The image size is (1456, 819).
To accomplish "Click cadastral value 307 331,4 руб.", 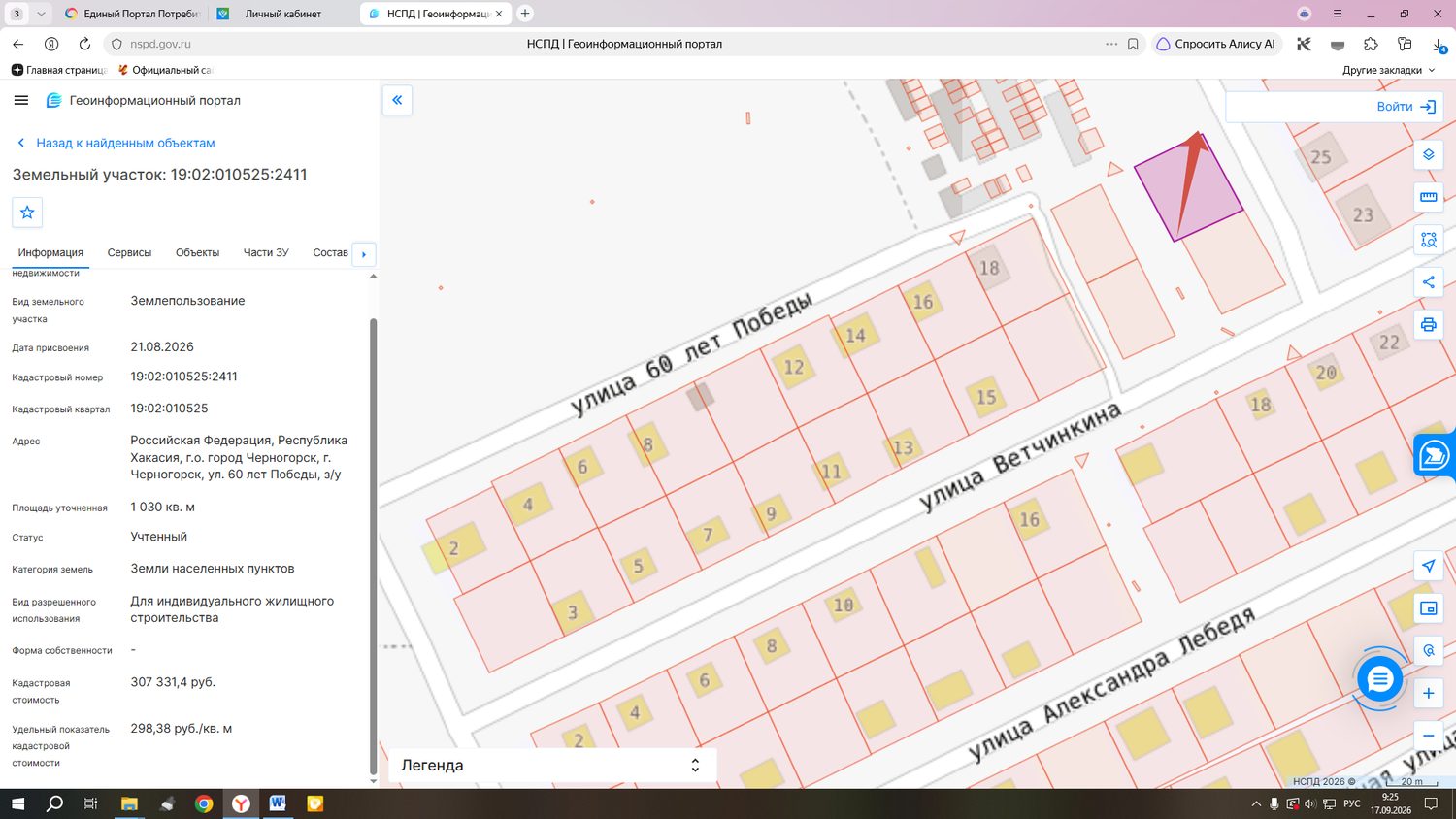I will 173,682.
